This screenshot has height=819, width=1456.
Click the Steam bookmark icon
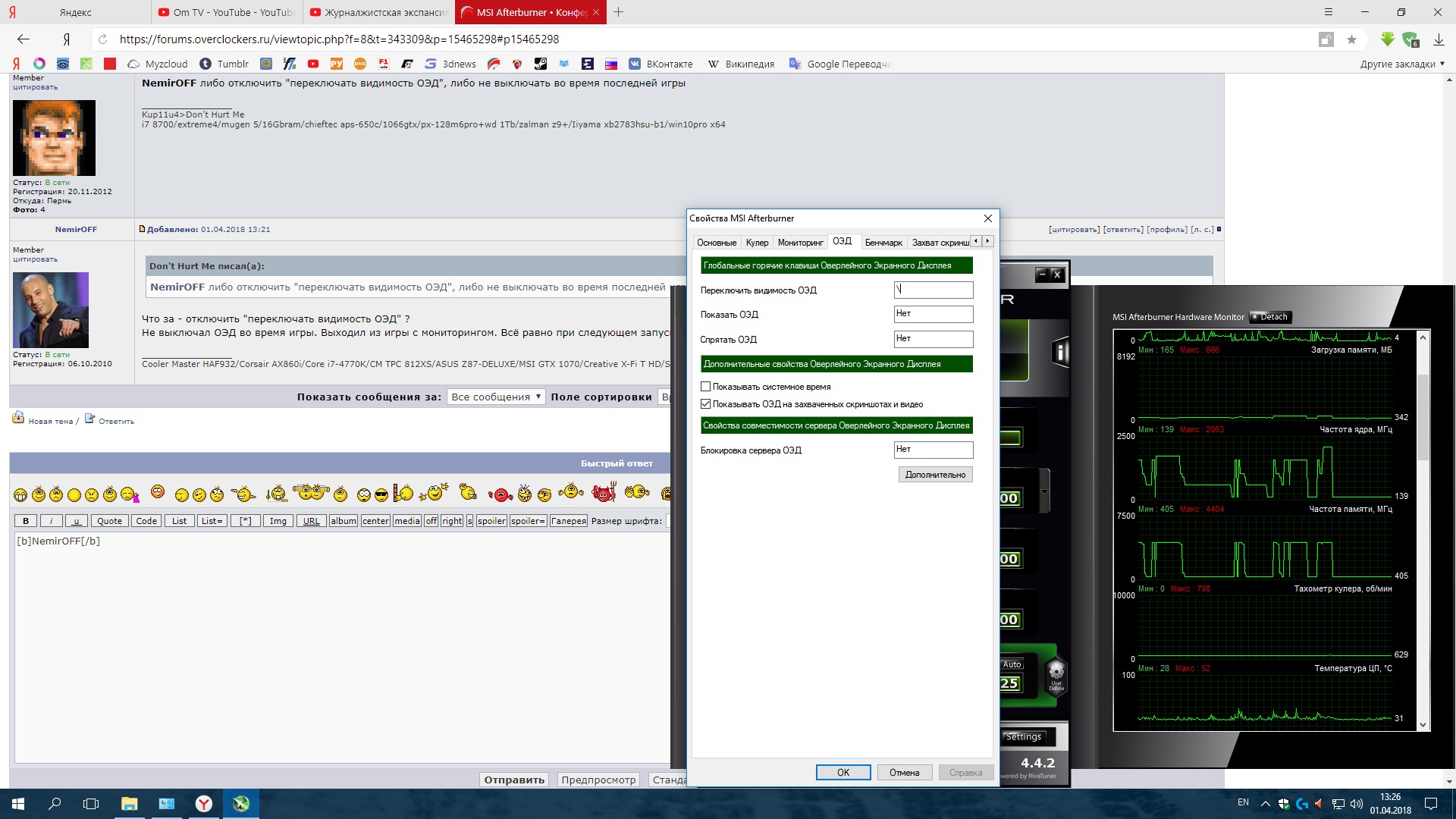point(540,64)
